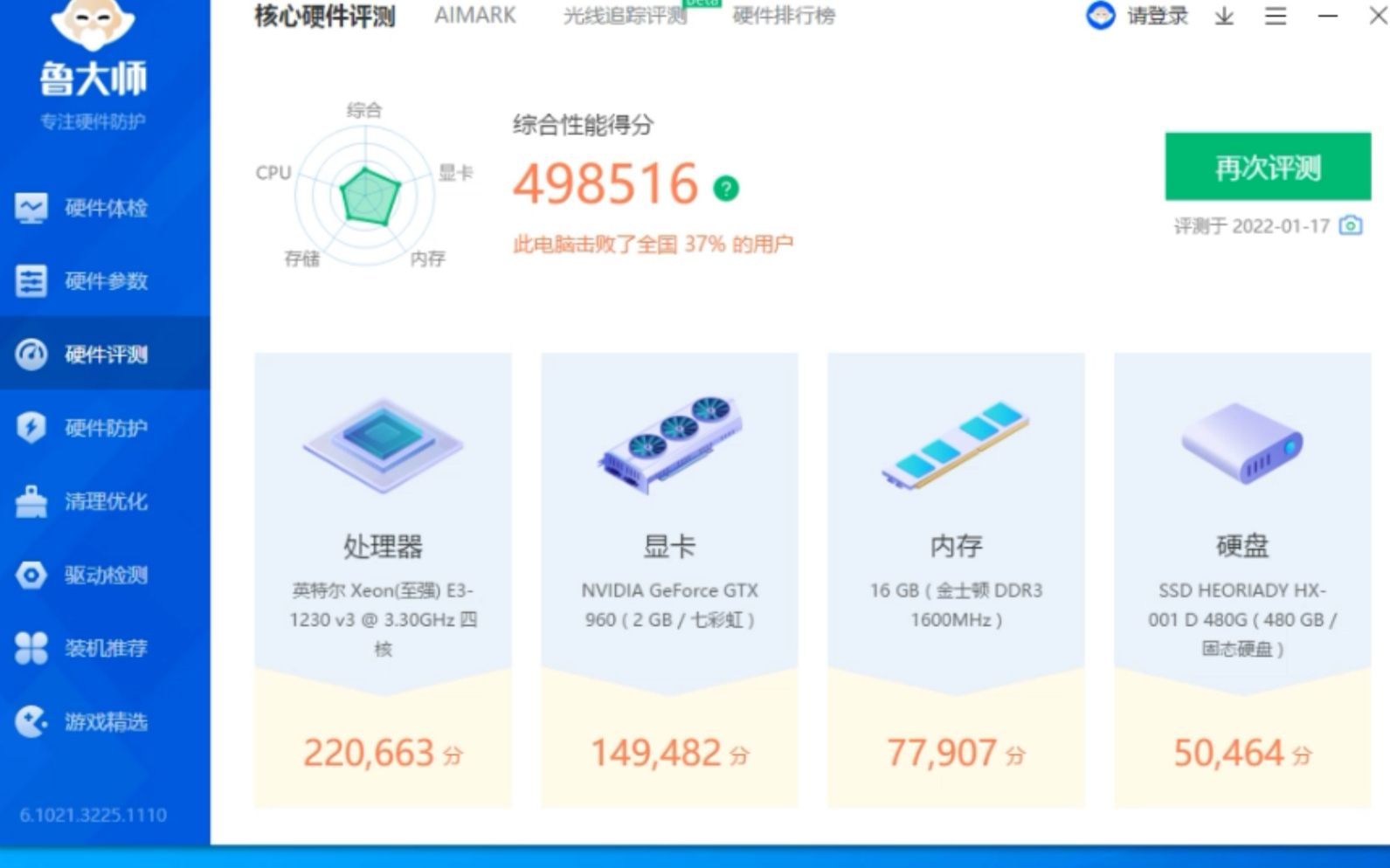Click the 请登录 login link
This screenshot has width=1390, height=868.
[1158, 16]
